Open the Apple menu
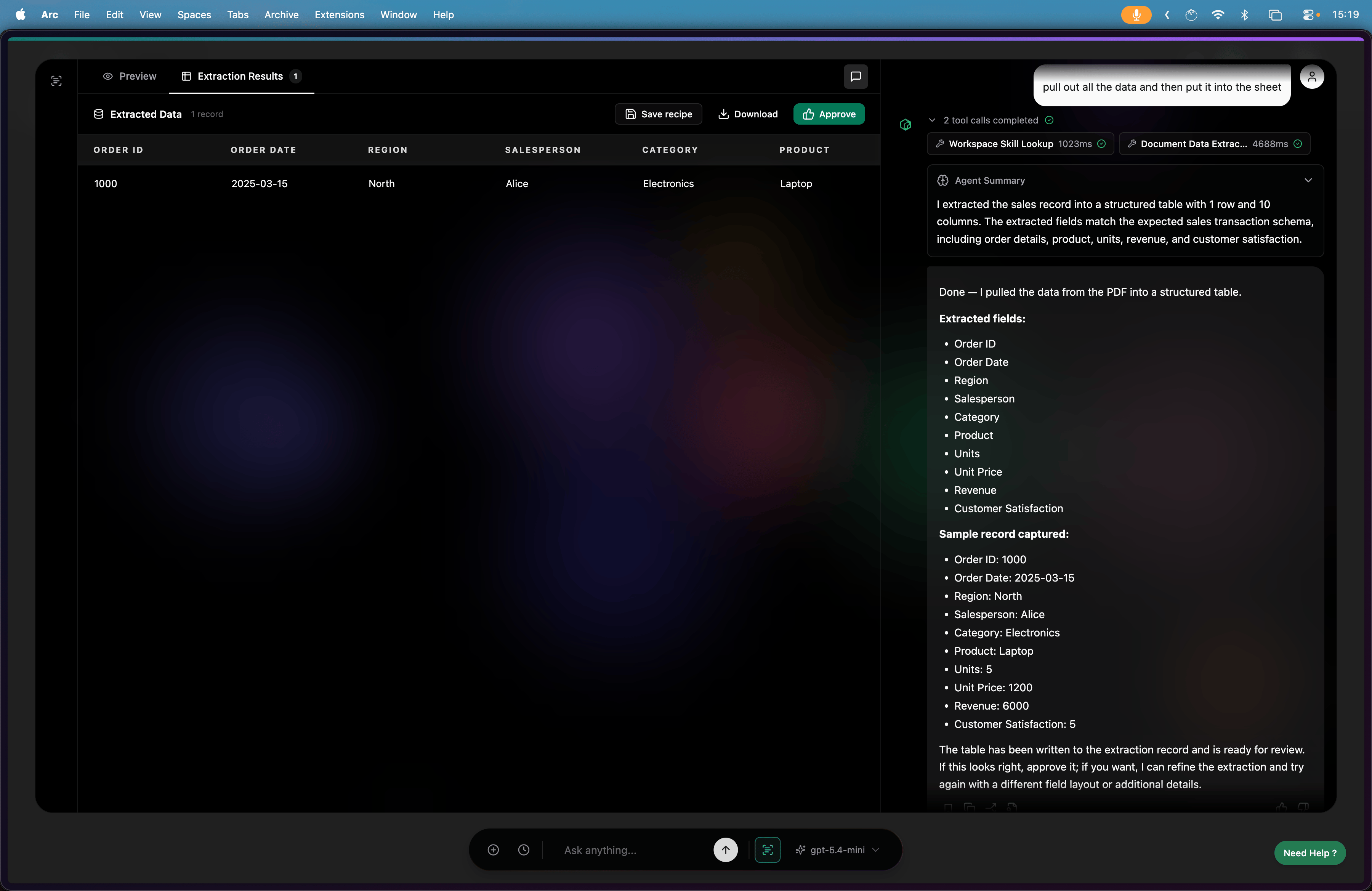Viewport: 1372px width, 891px height. click(20, 14)
